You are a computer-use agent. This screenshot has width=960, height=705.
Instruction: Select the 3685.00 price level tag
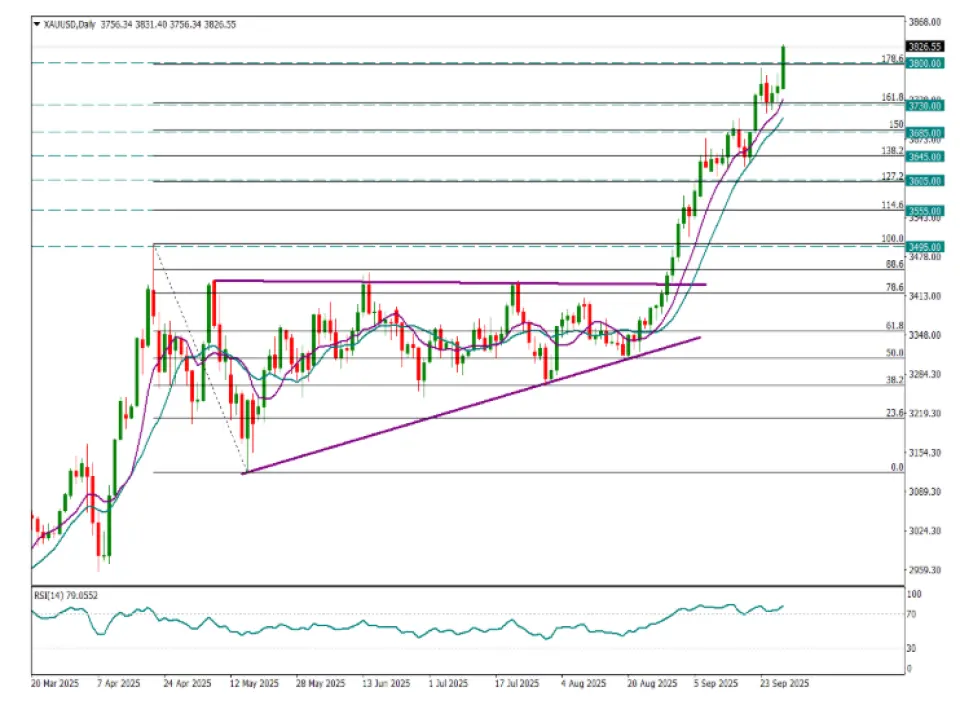pyautogui.click(x=924, y=132)
